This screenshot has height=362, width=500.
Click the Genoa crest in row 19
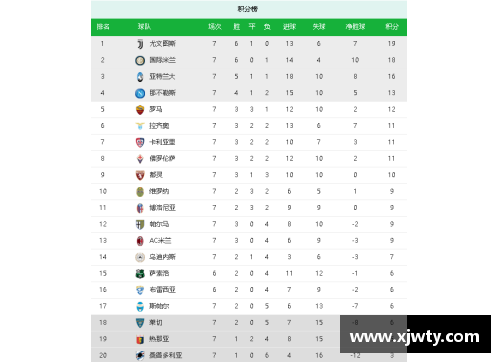pos(140,339)
